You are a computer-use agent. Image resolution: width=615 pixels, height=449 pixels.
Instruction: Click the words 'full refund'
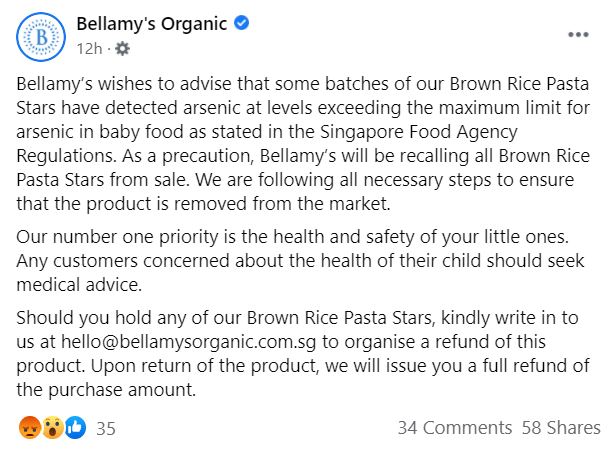pyautogui.click(x=528, y=364)
